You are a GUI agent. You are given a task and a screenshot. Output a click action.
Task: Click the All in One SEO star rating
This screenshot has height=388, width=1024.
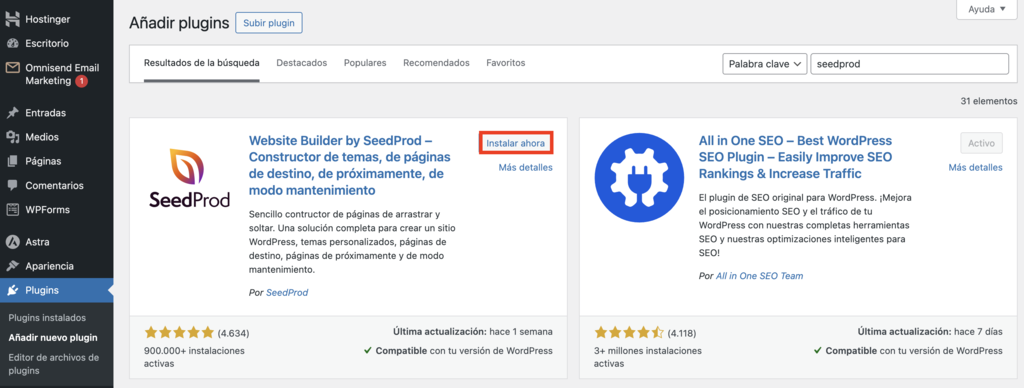tap(629, 332)
